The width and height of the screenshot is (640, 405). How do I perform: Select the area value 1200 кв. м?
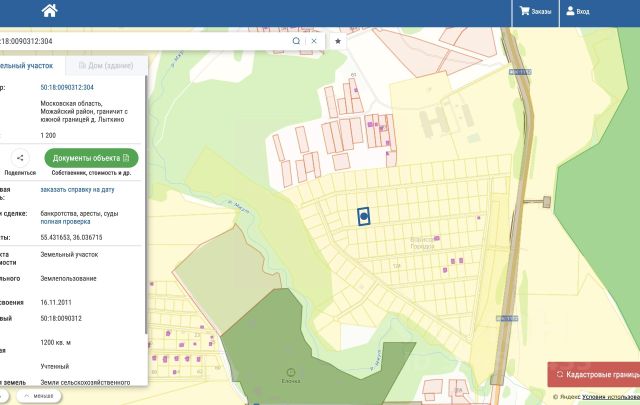[56, 343]
